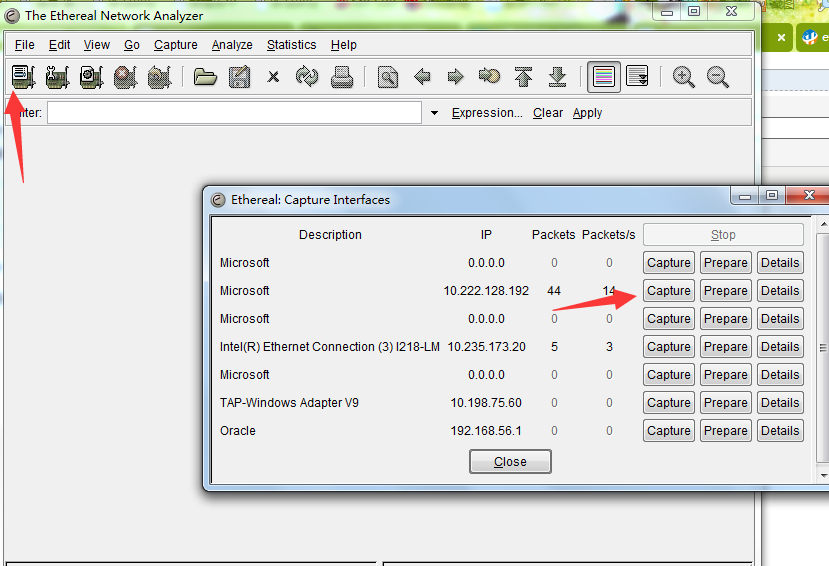Print packets printer icon
Image resolution: width=829 pixels, height=566 pixels.
(x=342, y=77)
